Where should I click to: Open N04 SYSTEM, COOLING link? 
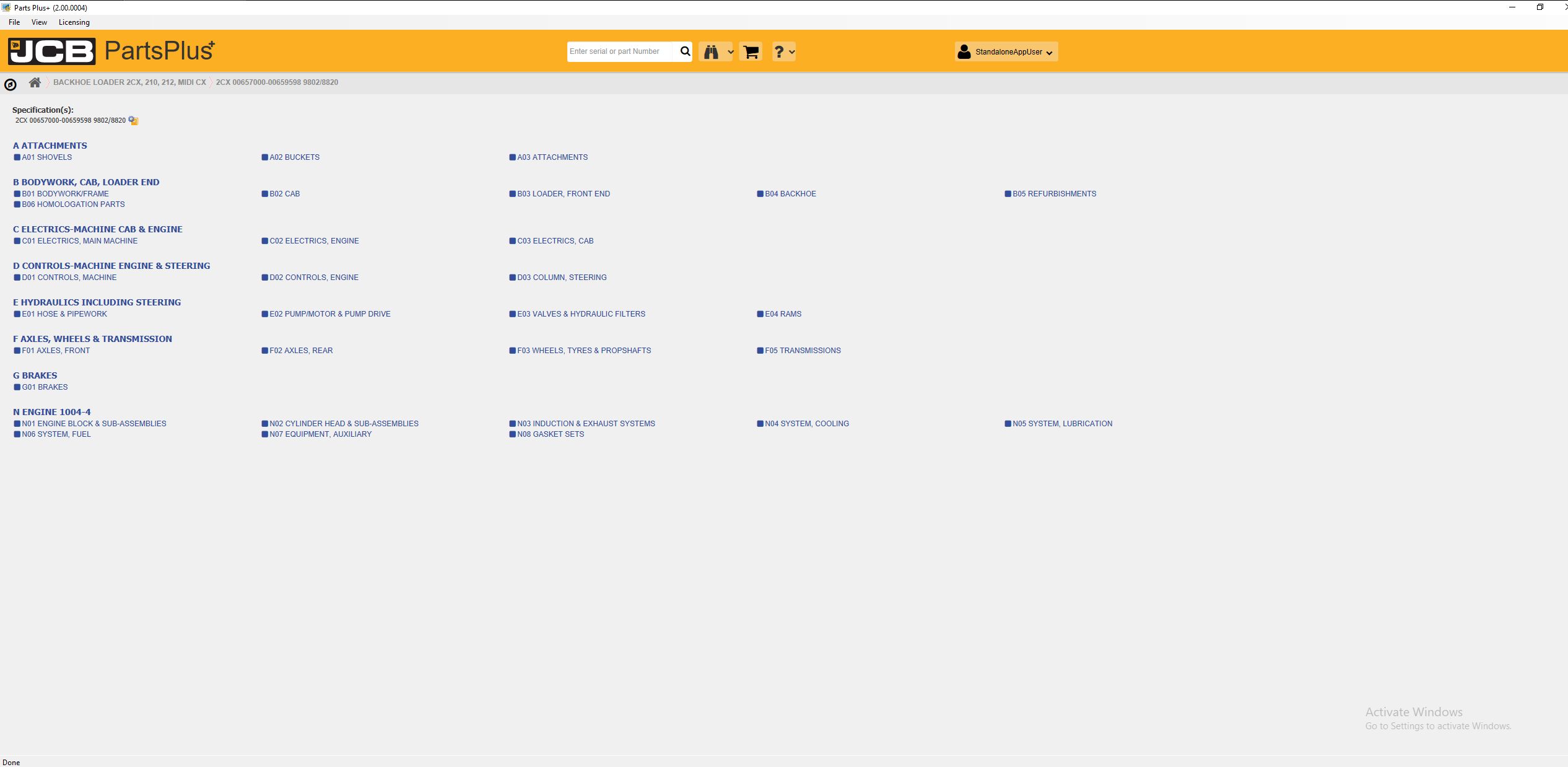[806, 424]
